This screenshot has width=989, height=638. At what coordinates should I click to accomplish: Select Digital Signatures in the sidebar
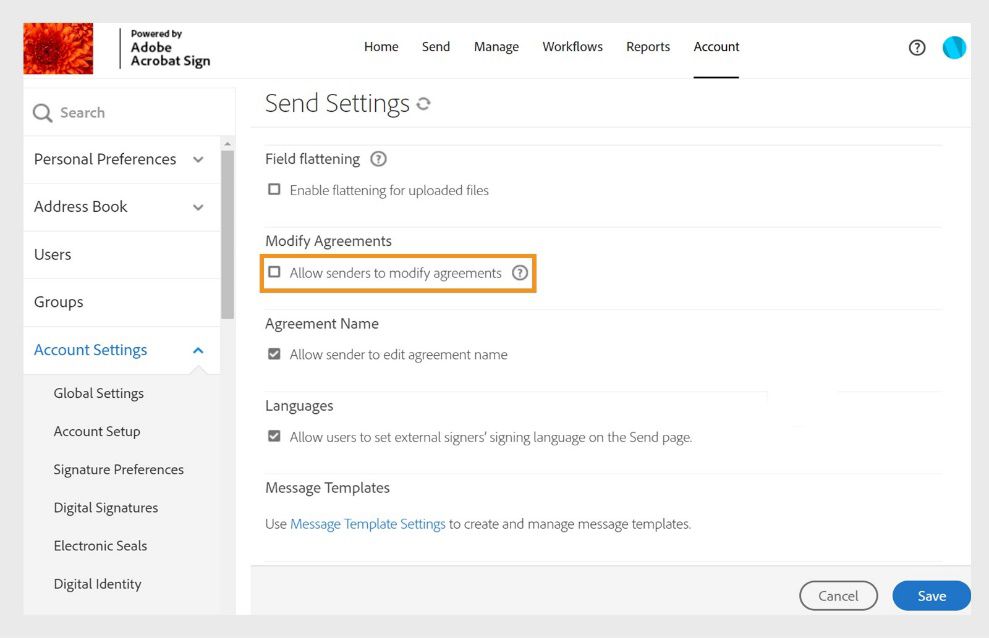(x=105, y=507)
